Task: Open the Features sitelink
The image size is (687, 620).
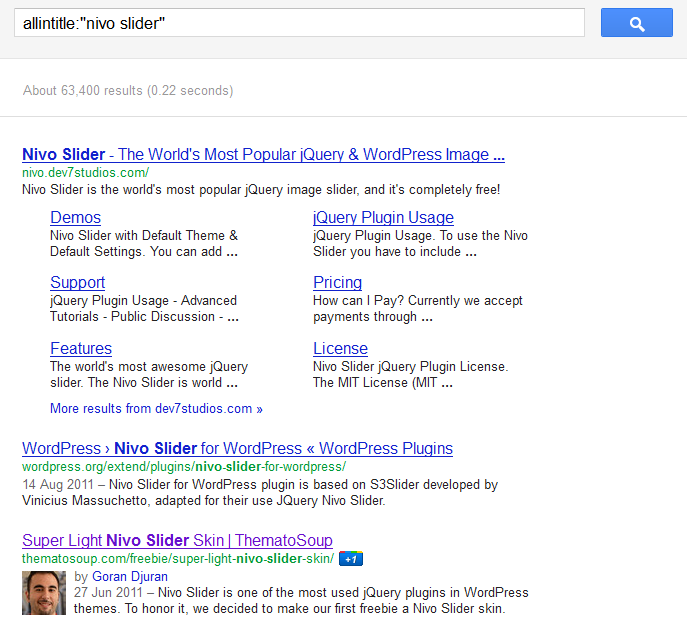Action: click(81, 349)
